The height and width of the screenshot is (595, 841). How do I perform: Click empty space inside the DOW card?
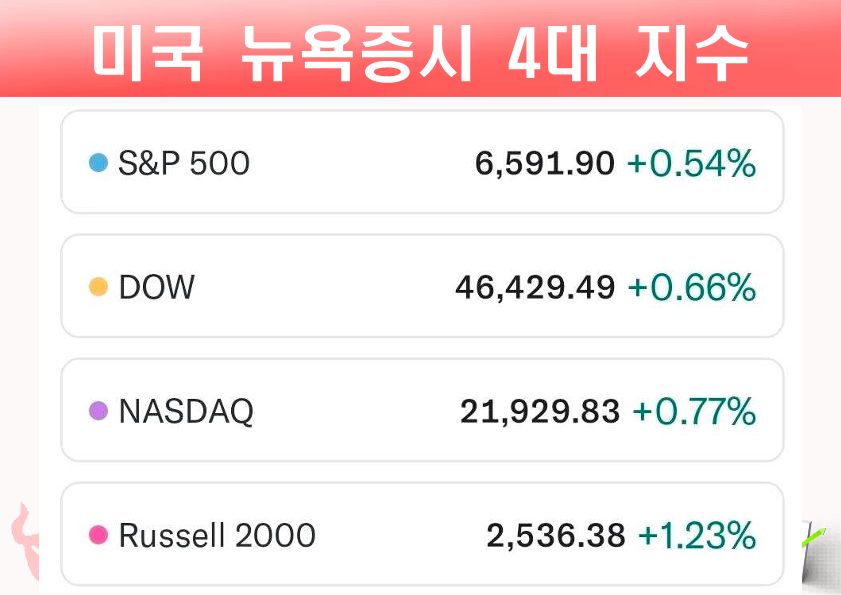pos(320,288)
